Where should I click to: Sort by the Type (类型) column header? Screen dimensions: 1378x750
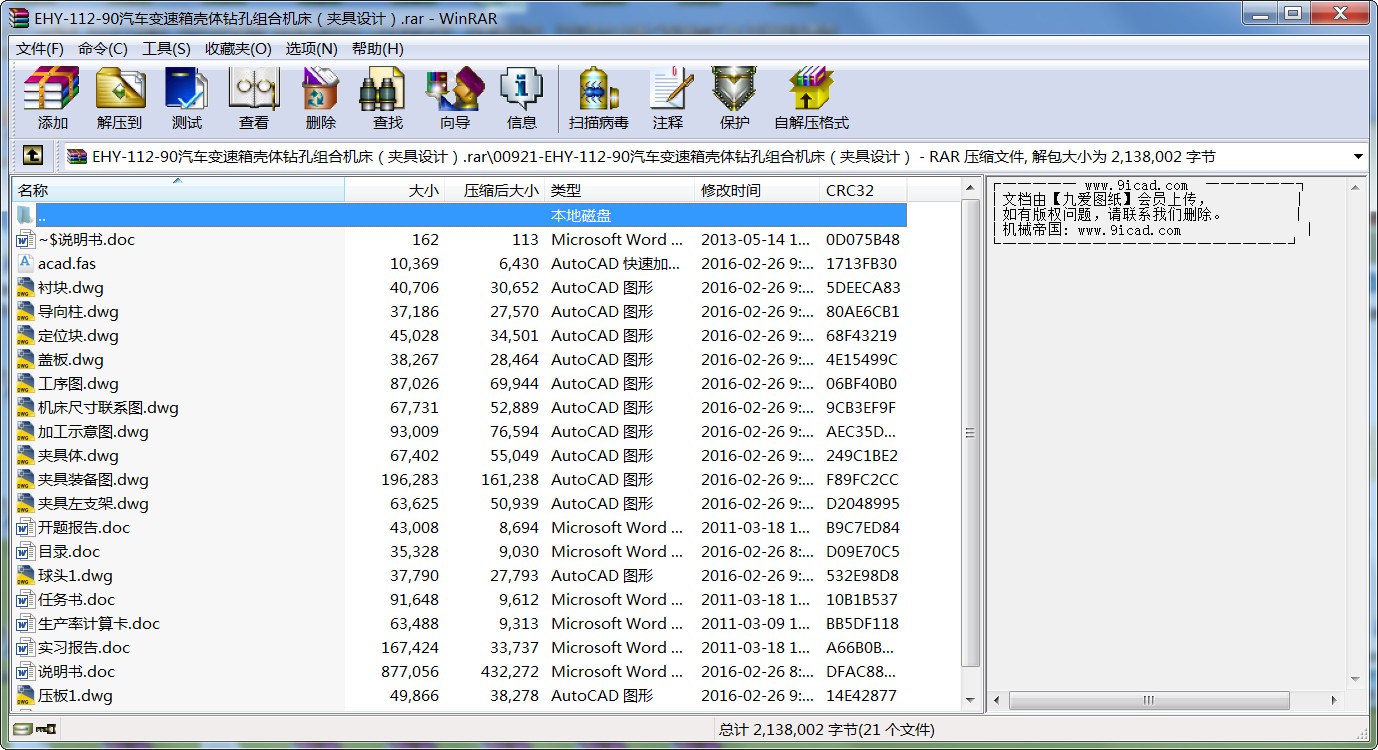tap(619, 190)
